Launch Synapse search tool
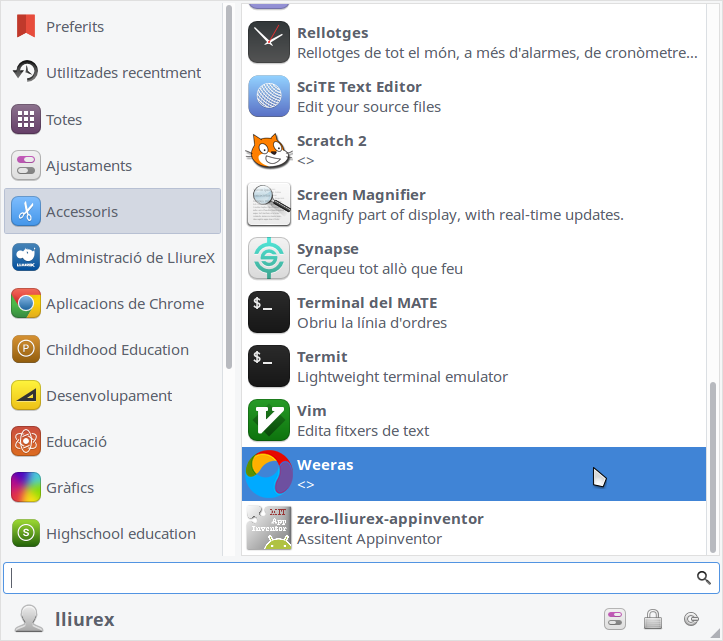Image resolution: width=723 pixels, height=641 pixels. click(x=269, y=259)
